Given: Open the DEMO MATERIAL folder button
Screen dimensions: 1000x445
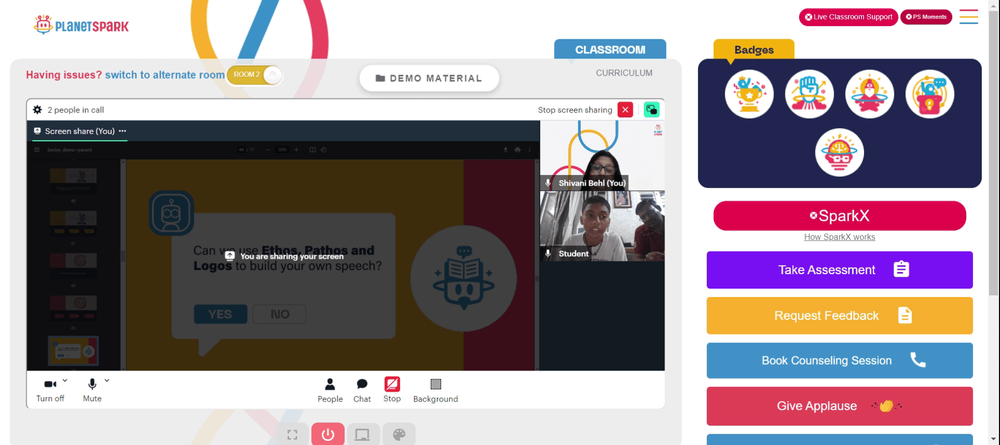Looking at the screenshot, I should coord(429,78).
